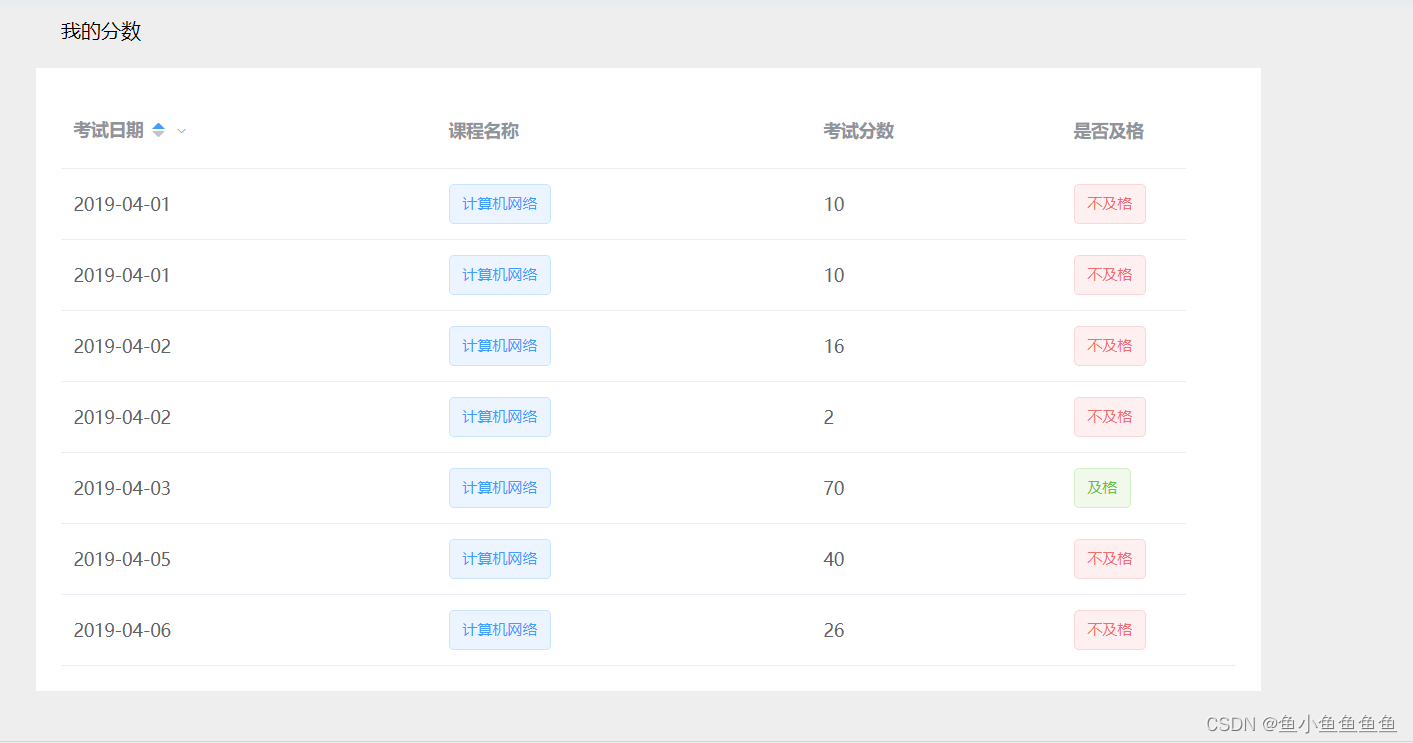
Task: Click the date 2019-04-03
Action: (x=122, y=488)
